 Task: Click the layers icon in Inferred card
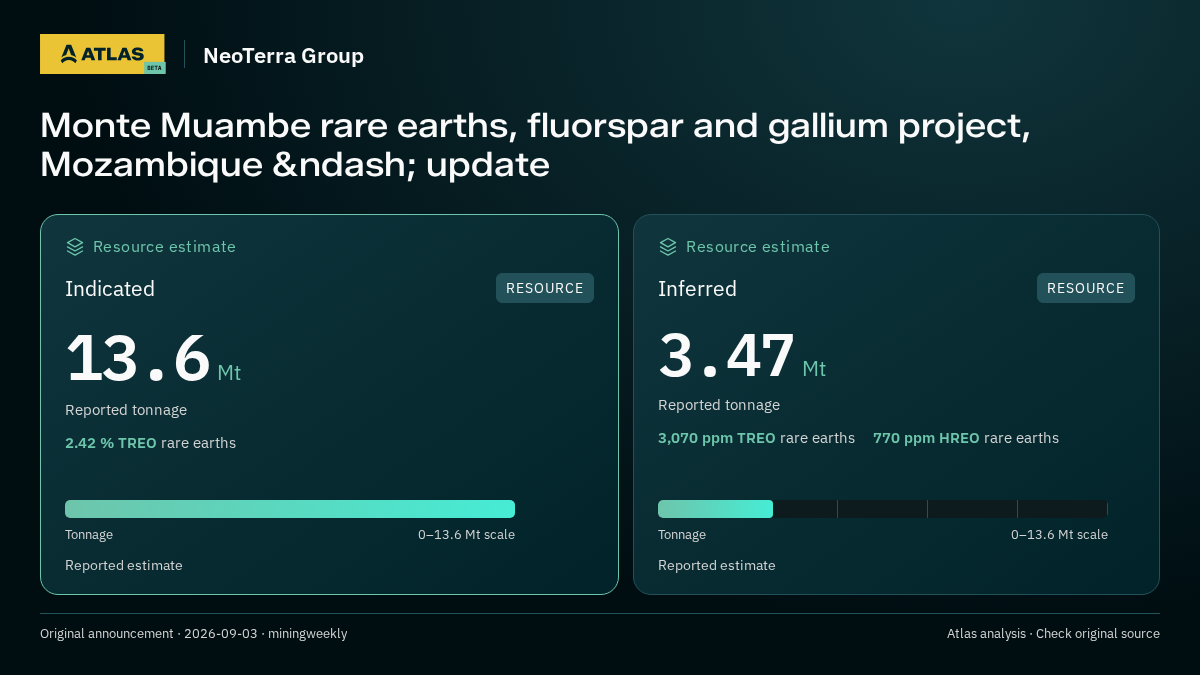668,247
